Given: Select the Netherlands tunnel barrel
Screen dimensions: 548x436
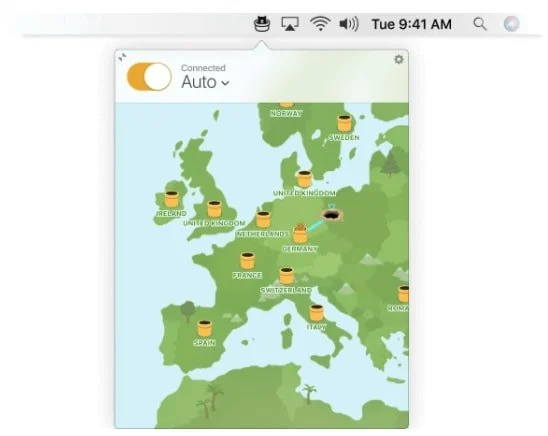Looking at the screenshot, I should (x=263, y=219).
